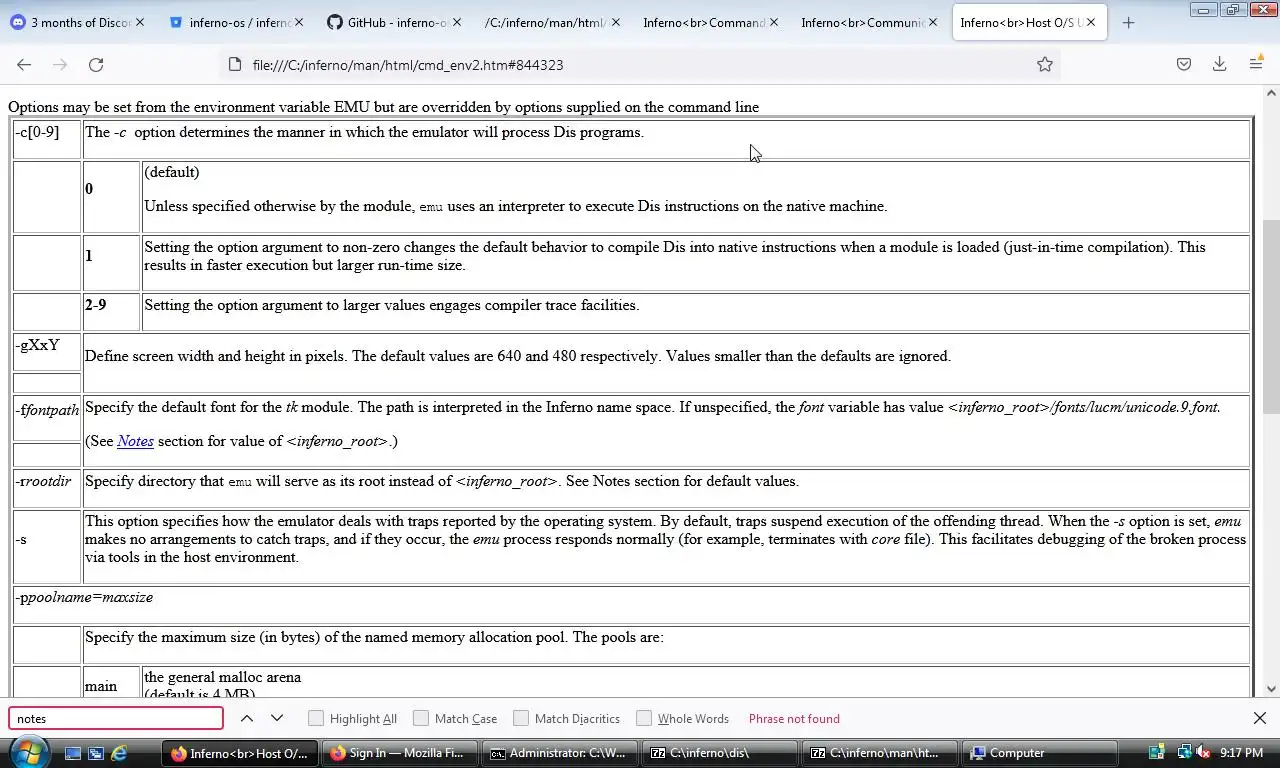Reload the current page
The image size is (1280, 768).
tap(96, 64)
